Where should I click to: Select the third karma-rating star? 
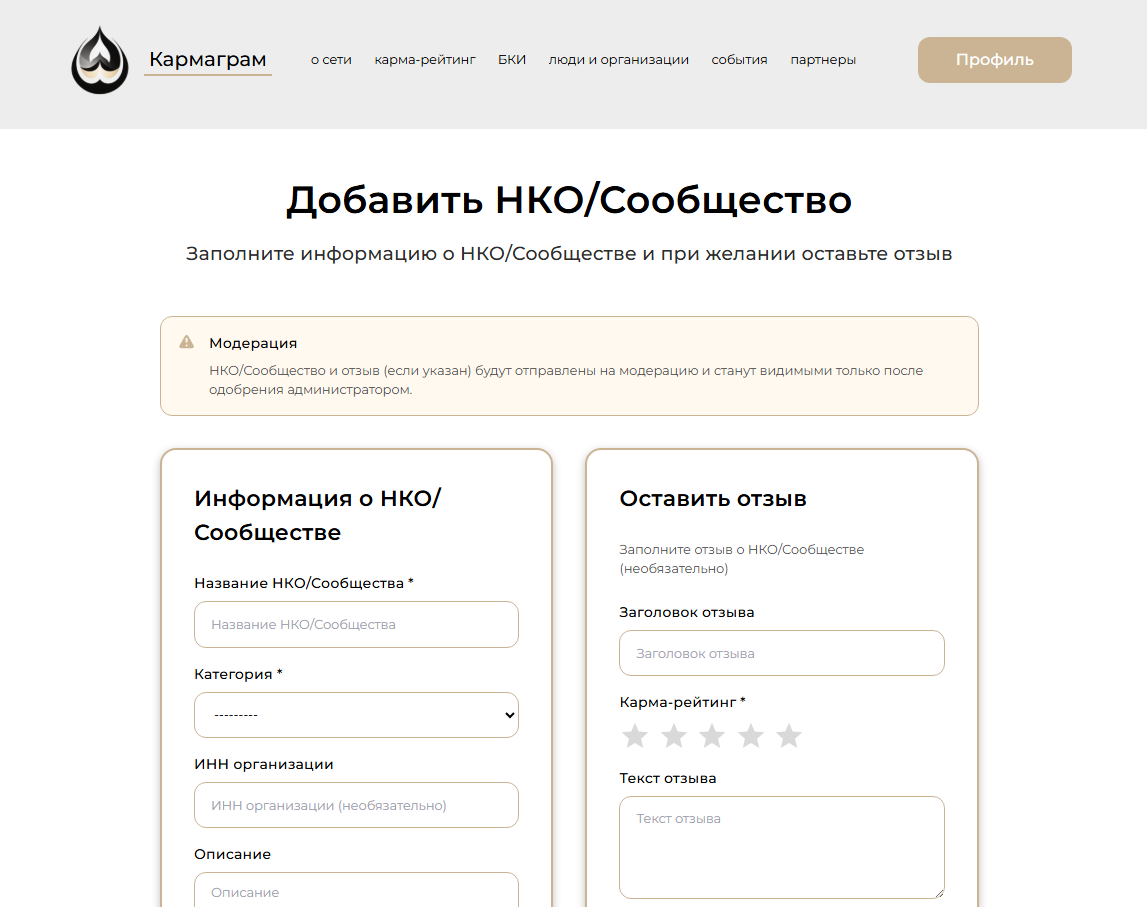(x=712, y=736)
